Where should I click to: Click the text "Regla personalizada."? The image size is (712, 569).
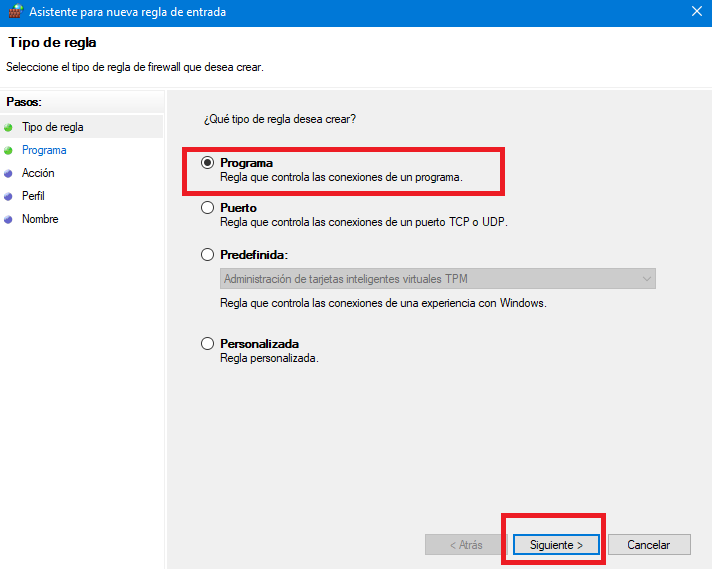tap(269, 358)
